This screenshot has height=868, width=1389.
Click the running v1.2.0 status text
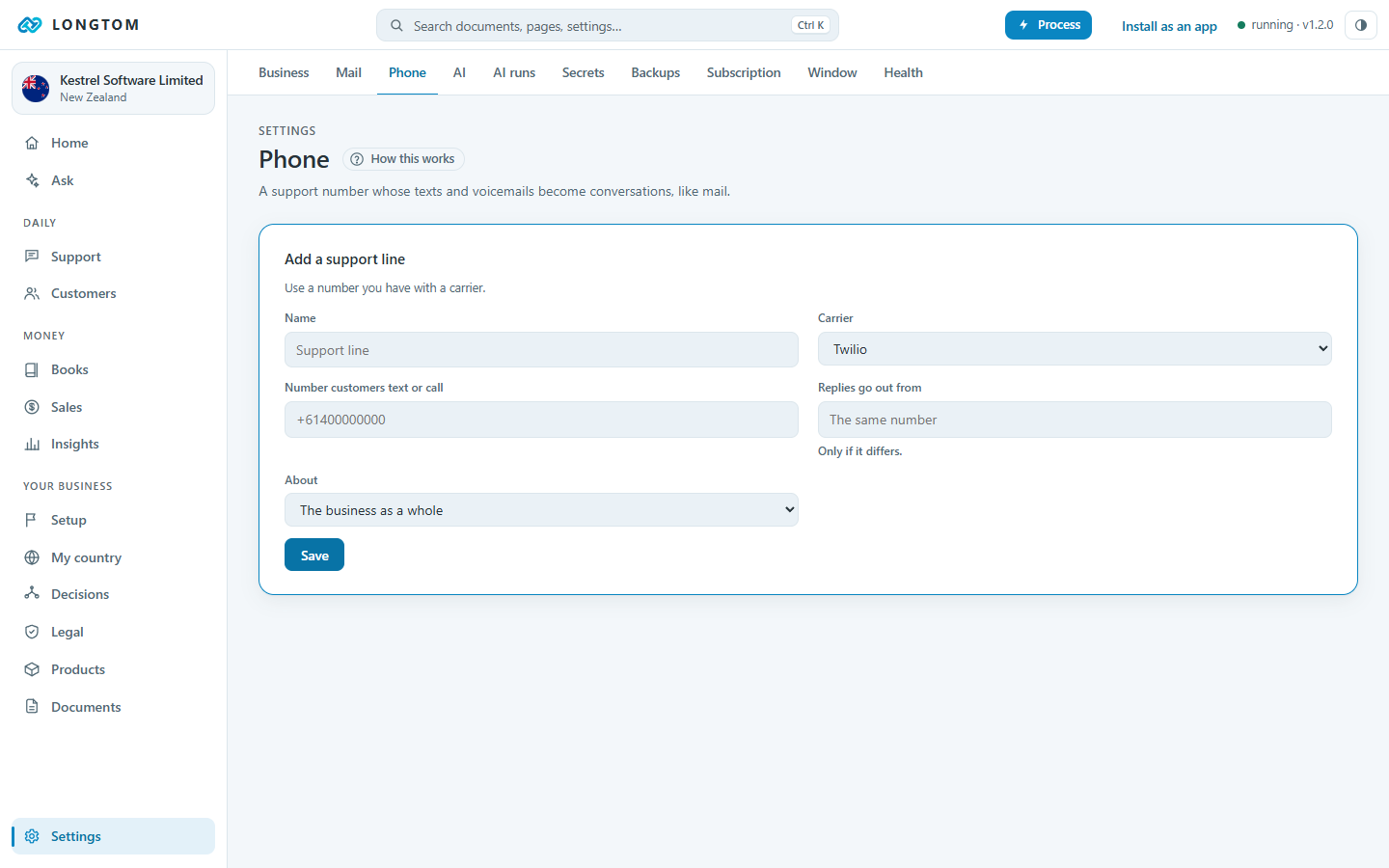point(1292,25)
